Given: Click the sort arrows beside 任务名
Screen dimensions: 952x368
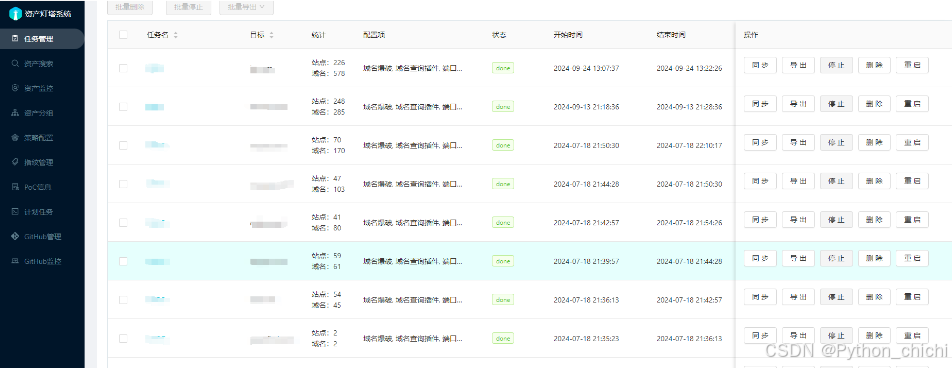Looking at the screenshot, I should [x=175, y=35].
